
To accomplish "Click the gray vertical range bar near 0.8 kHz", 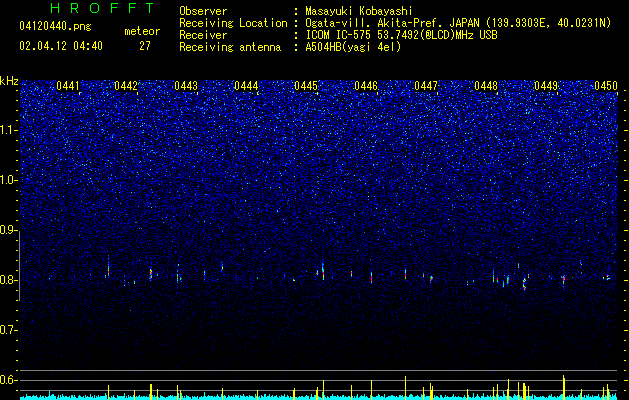I will [20, 268].
